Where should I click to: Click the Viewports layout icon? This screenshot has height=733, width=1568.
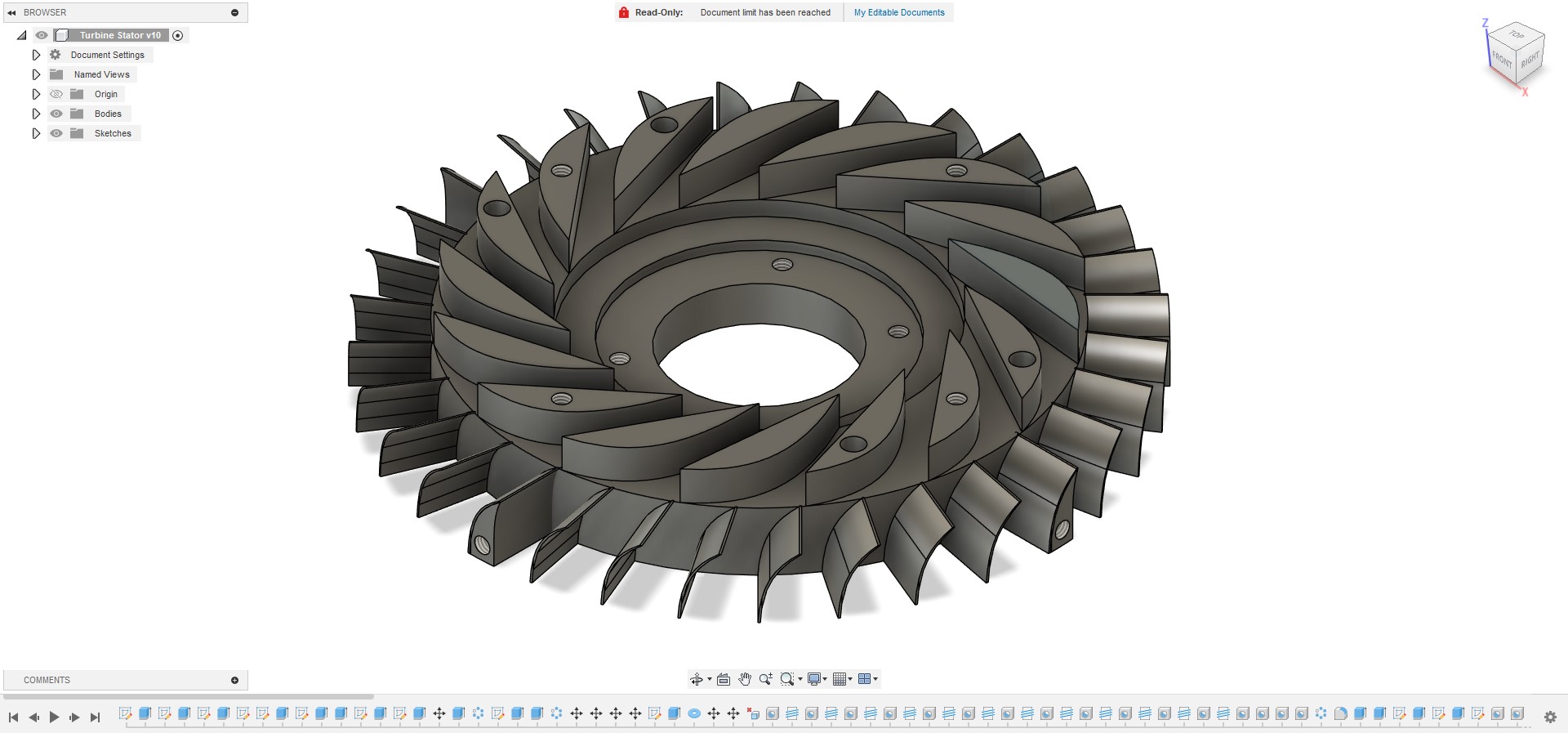pos(864,679)
